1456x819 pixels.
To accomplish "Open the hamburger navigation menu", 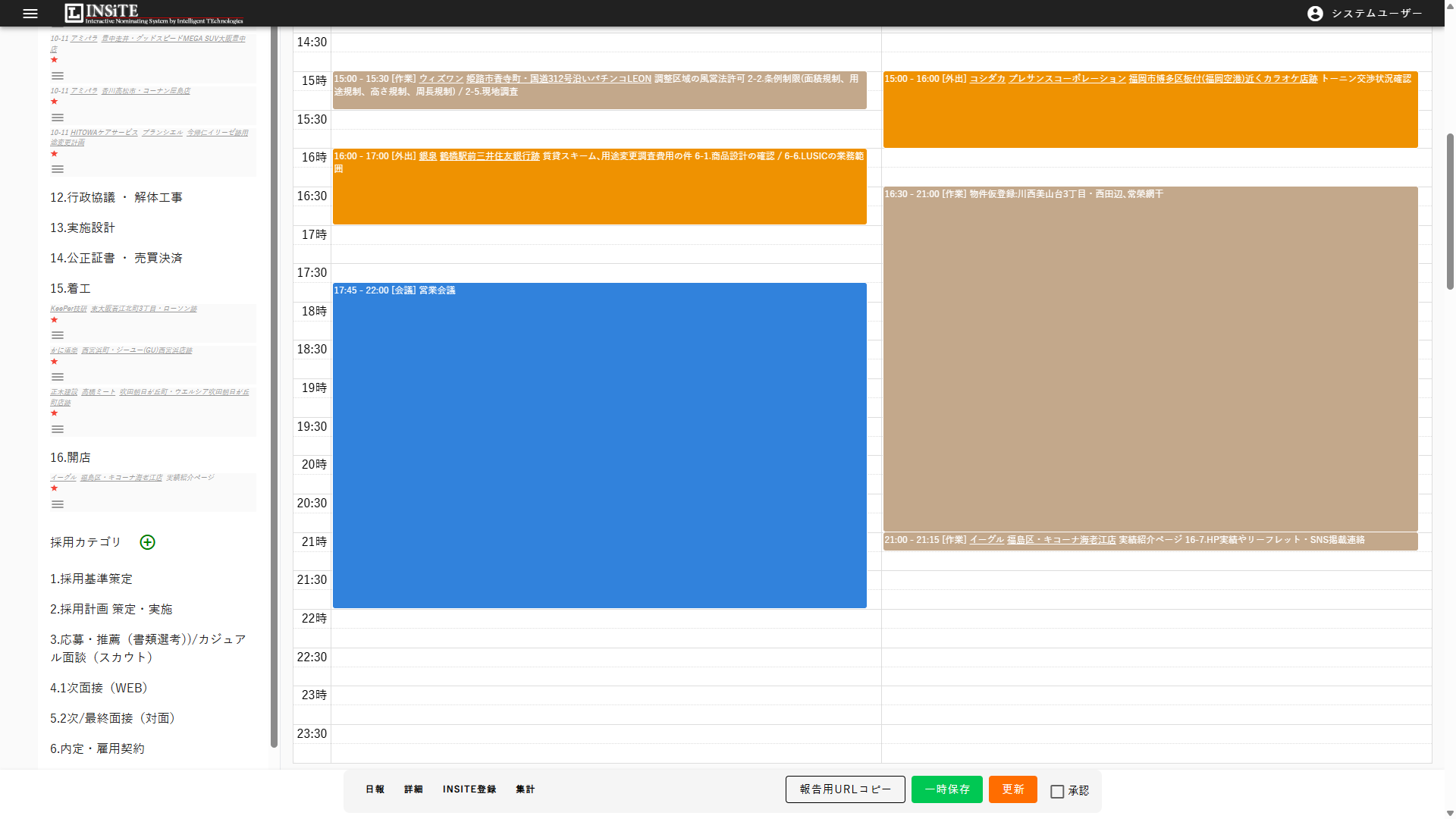I will coord(30,13).
